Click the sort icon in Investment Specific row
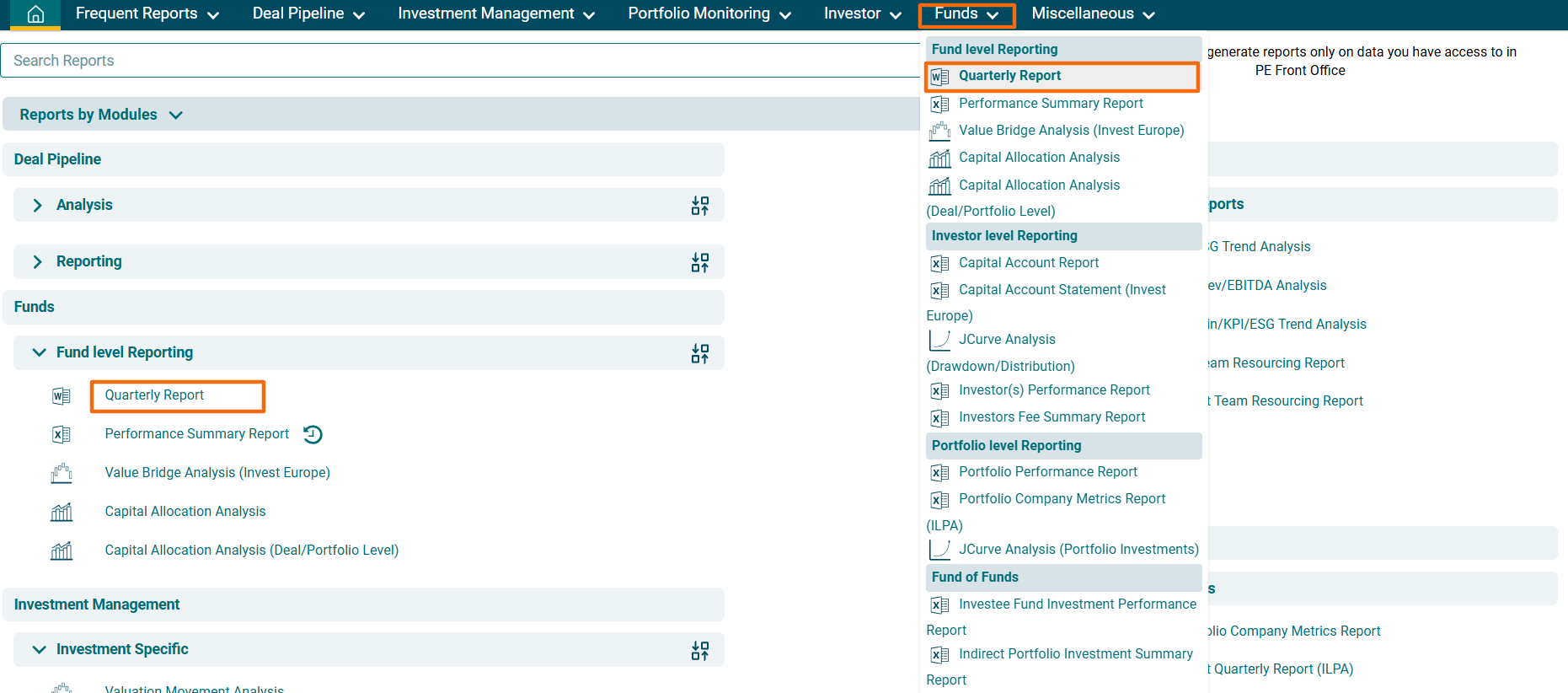This screenshot has width=1568, height=693. pyautogui.click(x=699, y=650)
